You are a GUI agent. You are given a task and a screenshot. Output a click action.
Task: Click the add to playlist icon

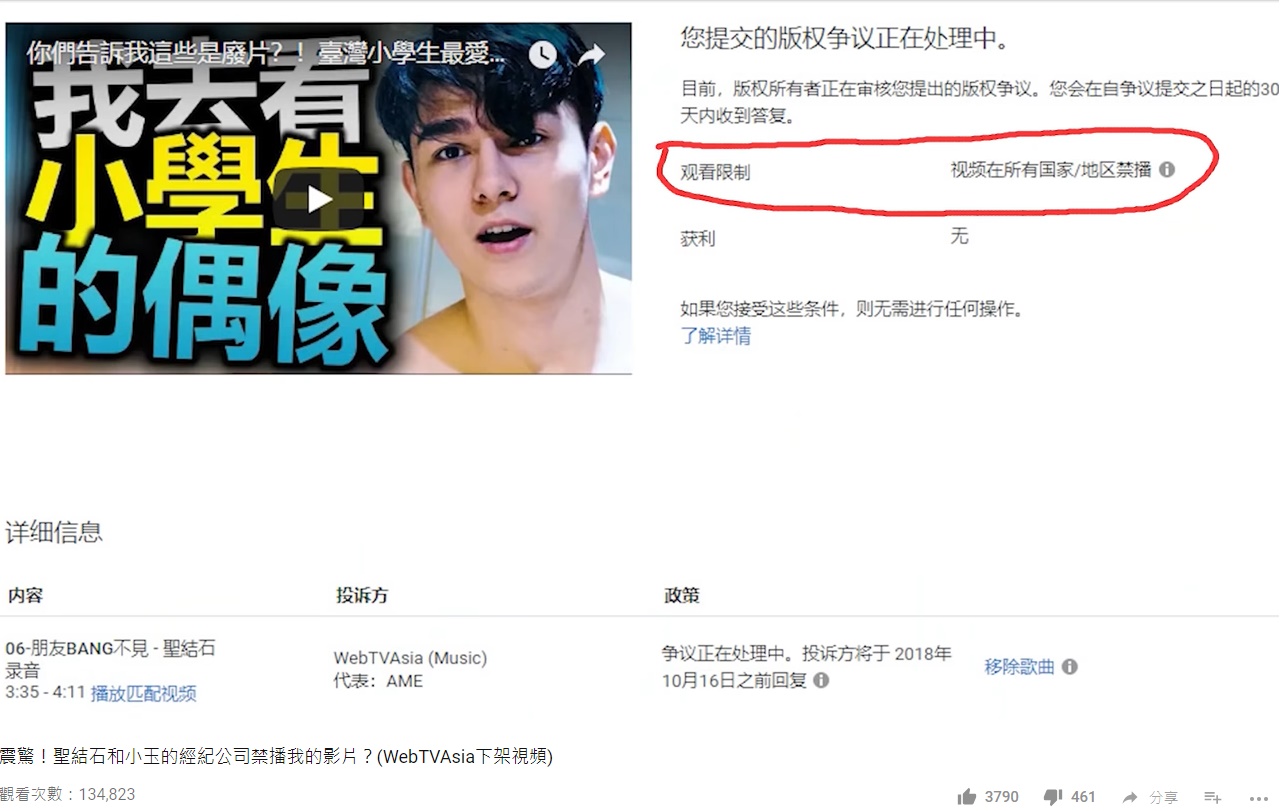pos(1212,797)
